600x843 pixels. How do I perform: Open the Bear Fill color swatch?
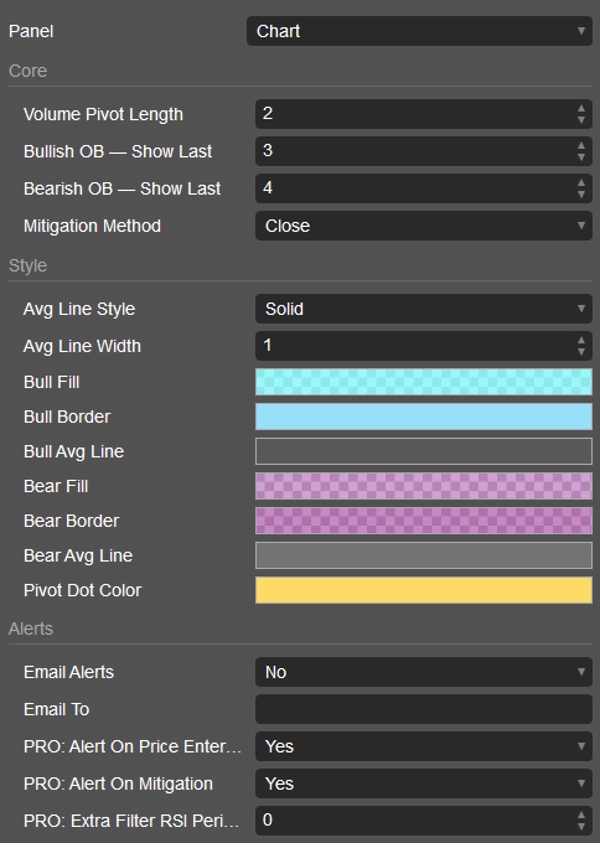(420, 486)
